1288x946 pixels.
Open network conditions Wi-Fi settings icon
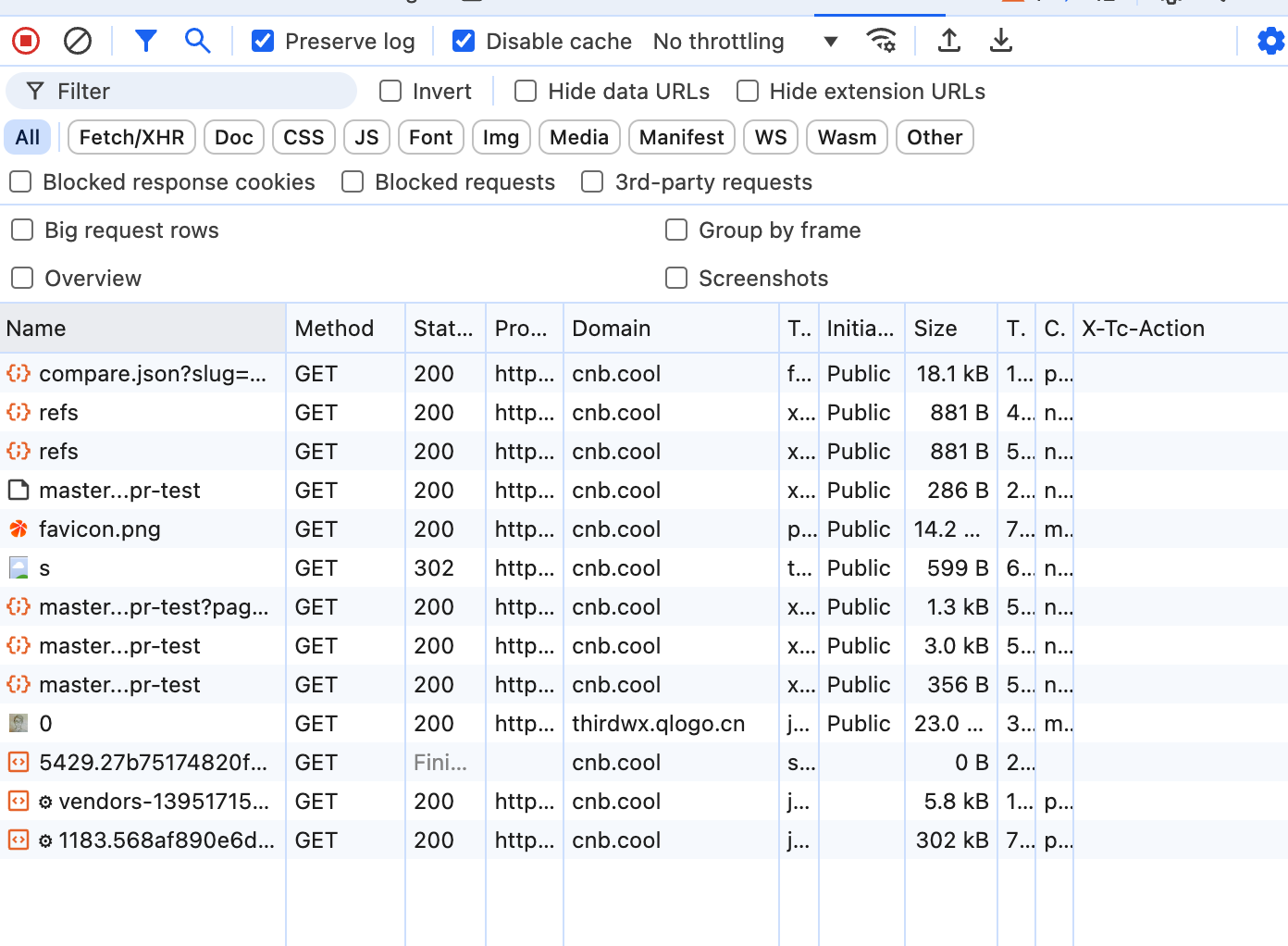(881, 41)
